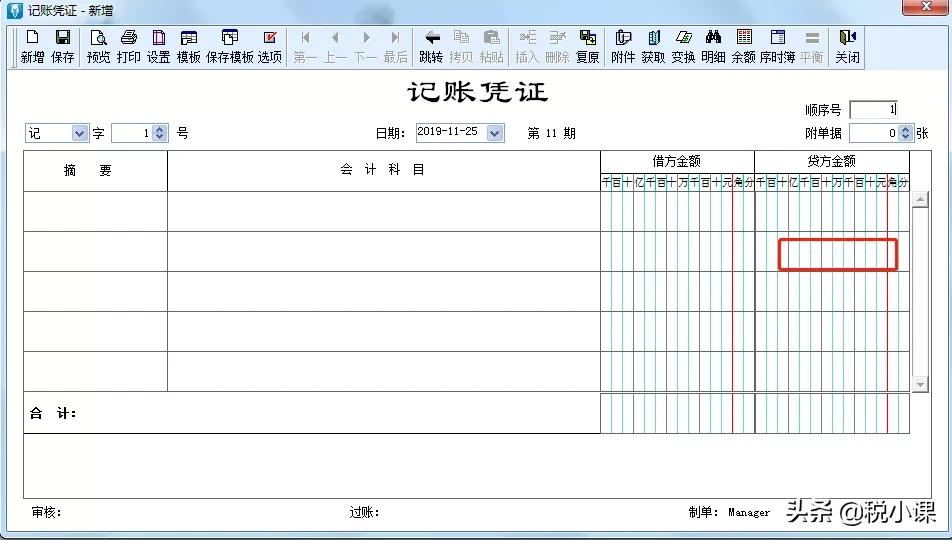The image size is (952, 540).
Task: Click fifth row 会计科目 cell
Action: (x=384, y=372)
